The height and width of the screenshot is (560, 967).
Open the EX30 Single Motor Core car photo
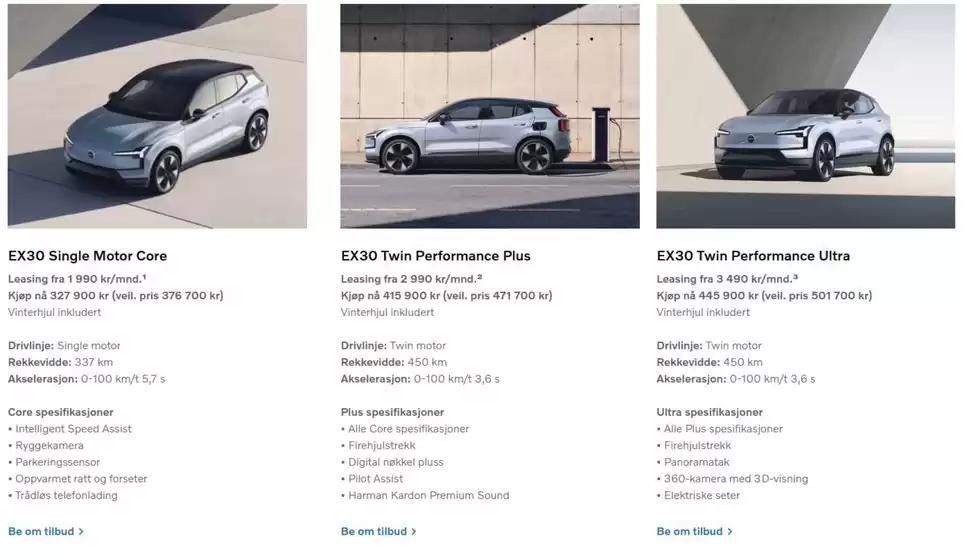coord(157,116)
